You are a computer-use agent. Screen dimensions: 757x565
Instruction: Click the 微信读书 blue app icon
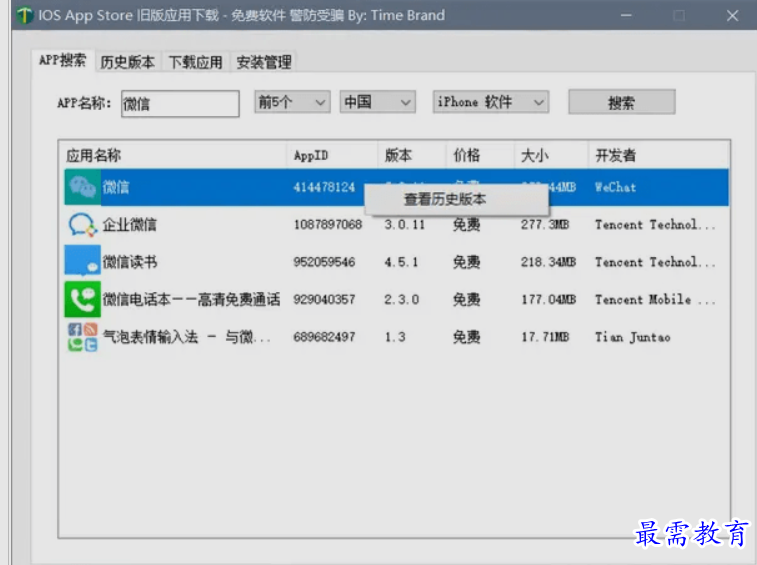(83, 261)
